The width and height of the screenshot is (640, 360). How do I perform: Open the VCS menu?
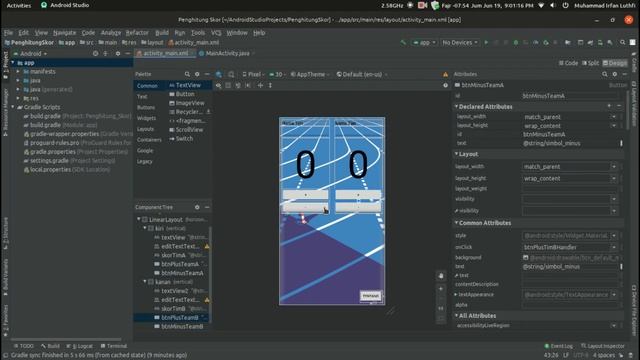[x=216, y=33]
